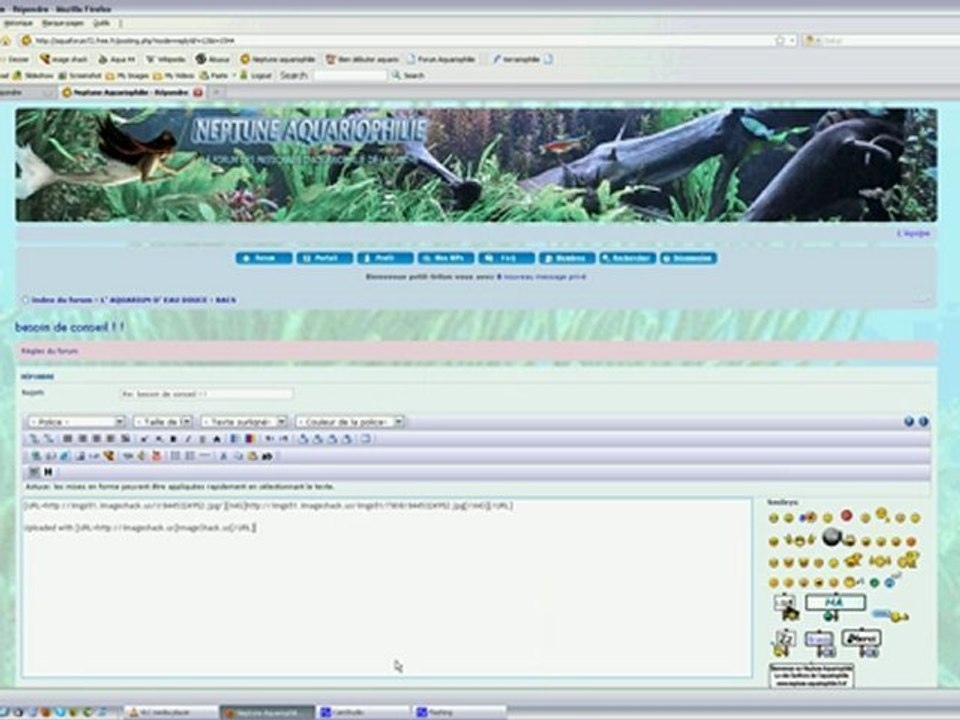960x720 pixels.
Task: Open the Bien débuter aquario bookmark
Action: pyautogui.click(x=362, y=59)
